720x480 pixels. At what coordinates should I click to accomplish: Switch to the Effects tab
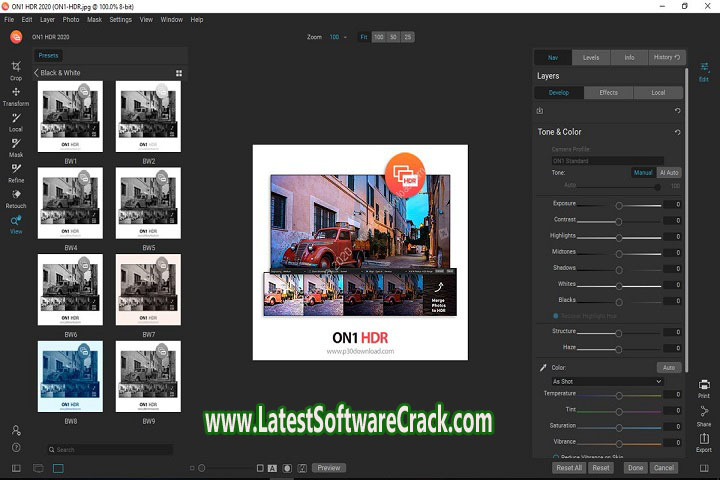[608, 93]
